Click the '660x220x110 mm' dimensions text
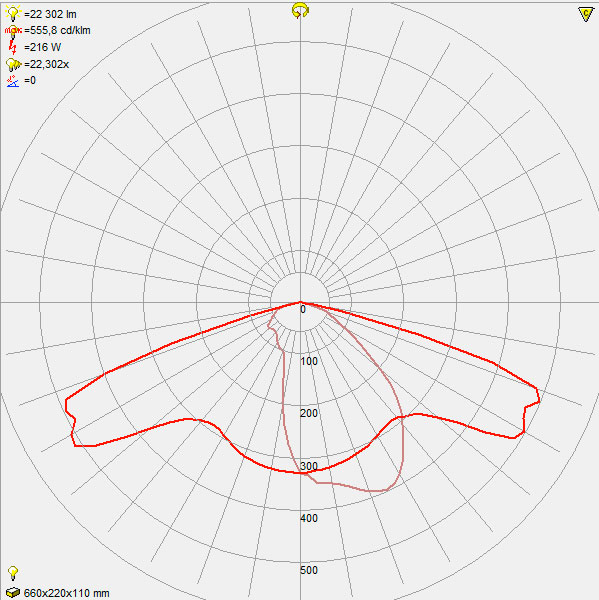The height and width of the screenshot is (600, 599). [x=67, y=593]
